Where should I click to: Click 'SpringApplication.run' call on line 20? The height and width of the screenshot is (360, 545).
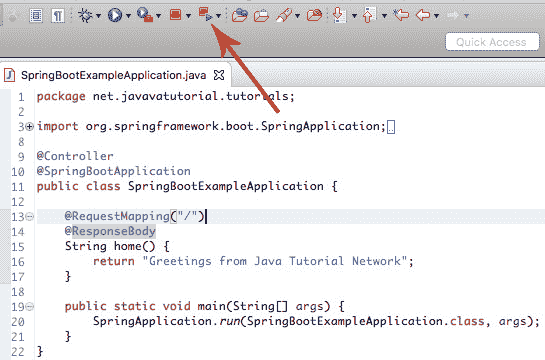coord(166,321)
